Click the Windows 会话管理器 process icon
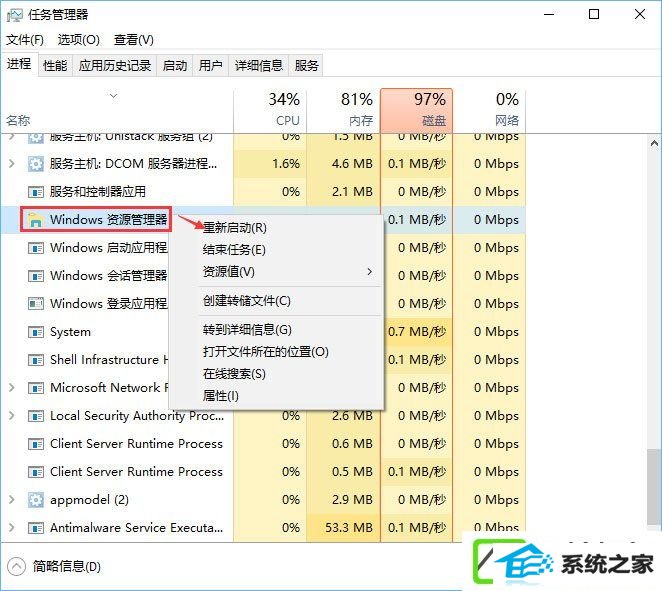The height and width of the screenshot is (591, 662). [x=35, y=276]
